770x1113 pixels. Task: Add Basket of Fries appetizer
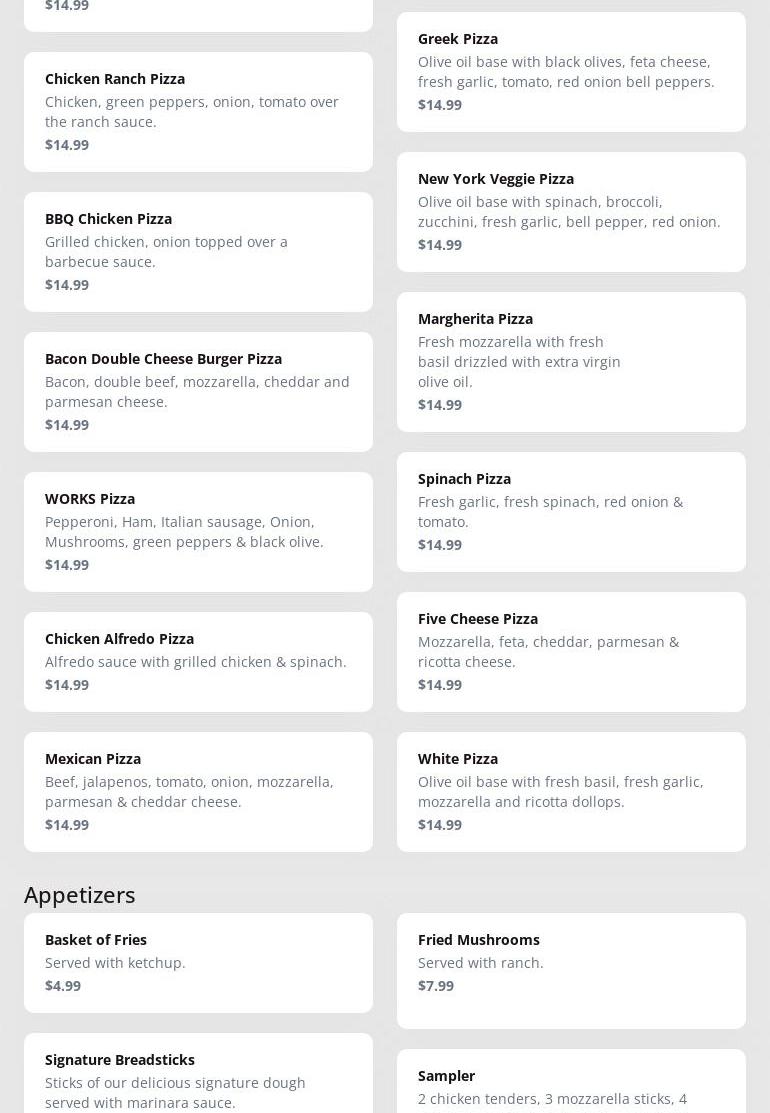(198, 962)
